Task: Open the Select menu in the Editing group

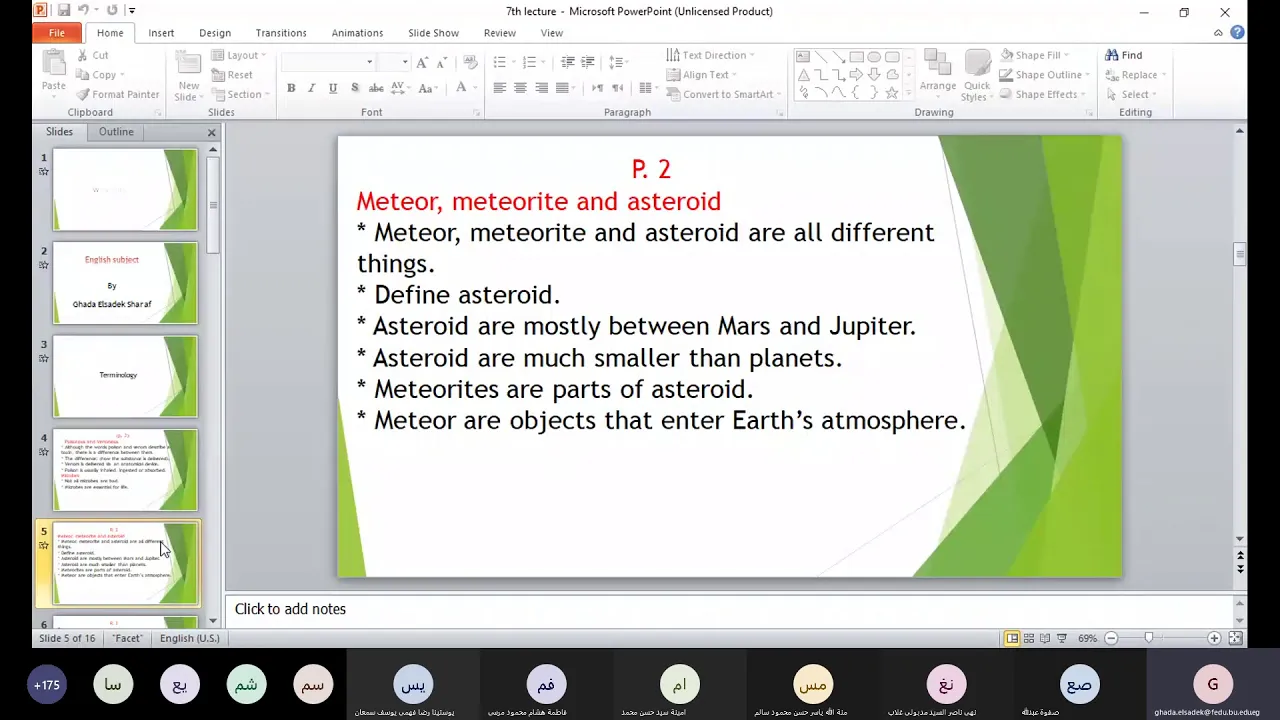Action: [1129, 94]
